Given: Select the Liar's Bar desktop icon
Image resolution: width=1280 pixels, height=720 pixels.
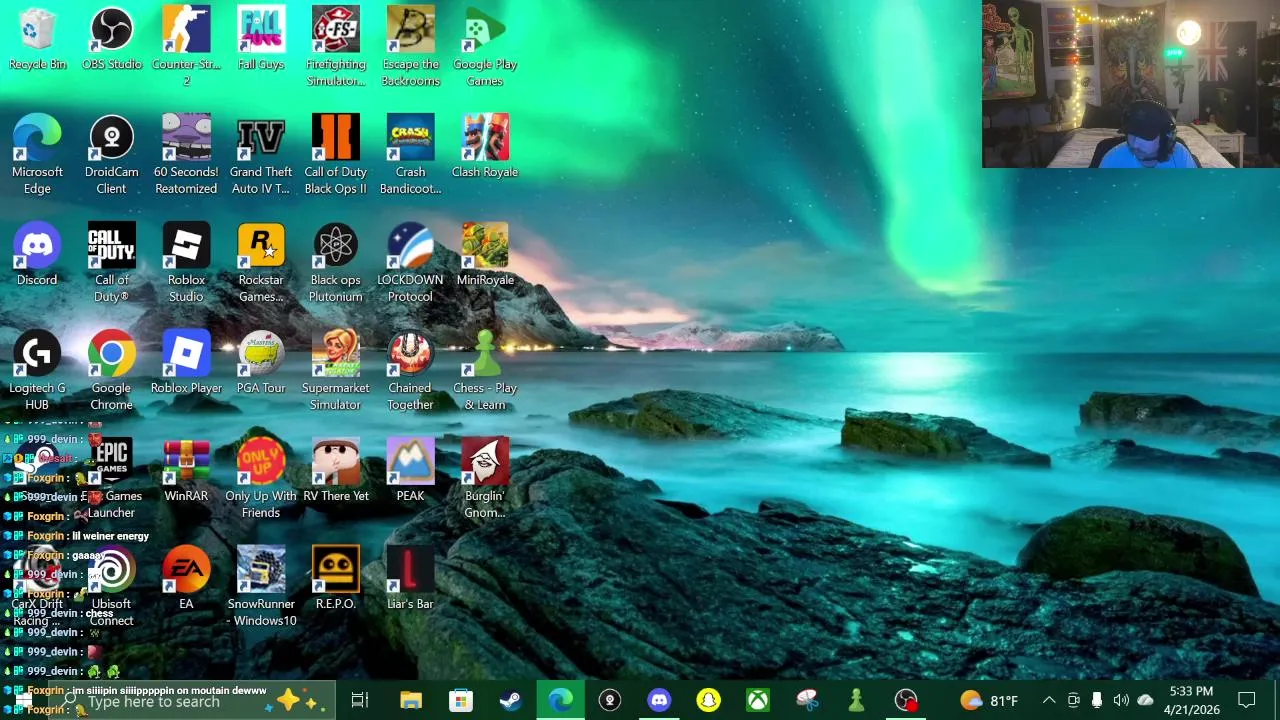Looking at the screenshot, I should tap(410, 580).
